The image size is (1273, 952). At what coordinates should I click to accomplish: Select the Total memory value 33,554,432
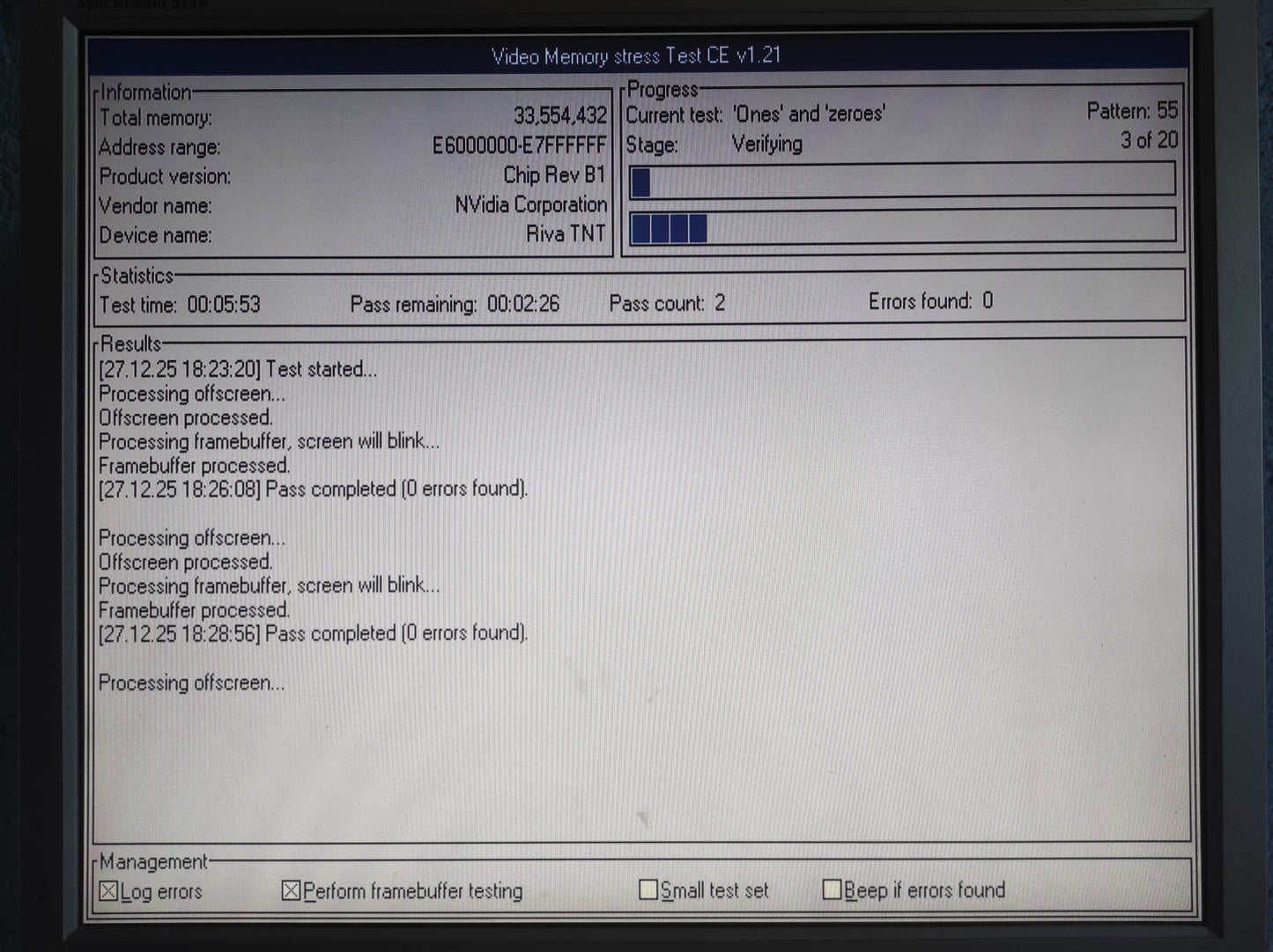(559, 115)
